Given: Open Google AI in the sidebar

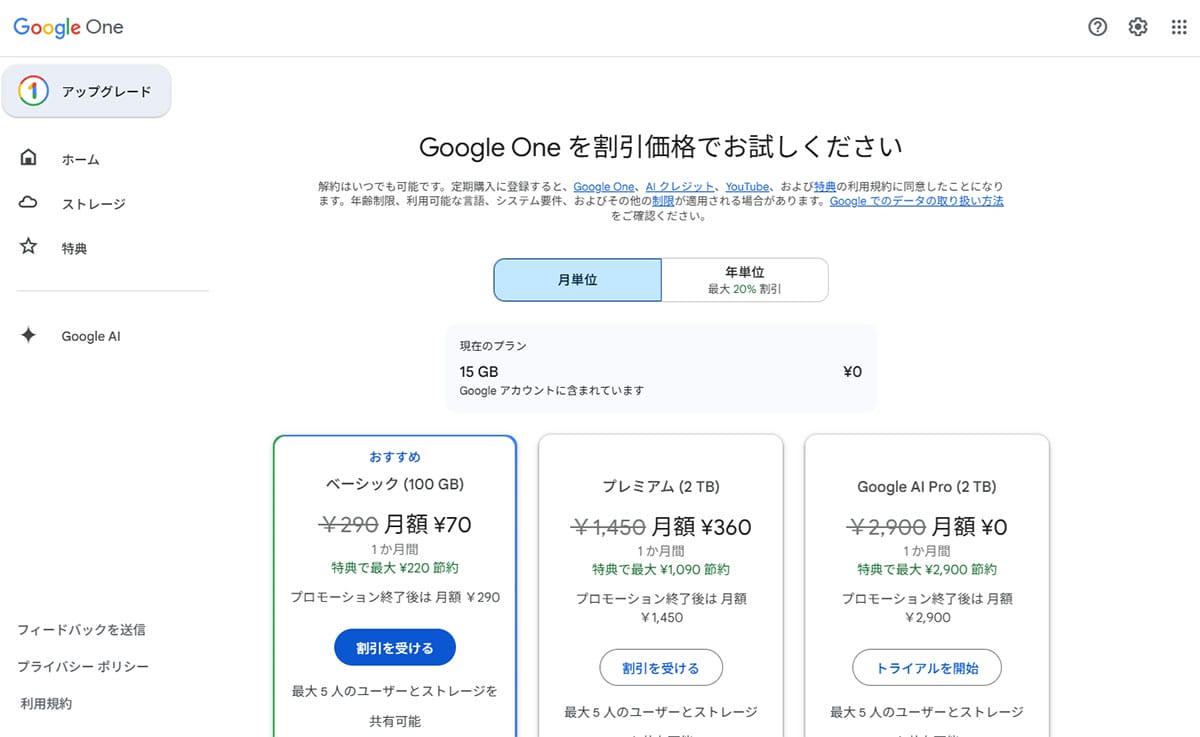Looking at the screenshot, I should tap(91, 337).
